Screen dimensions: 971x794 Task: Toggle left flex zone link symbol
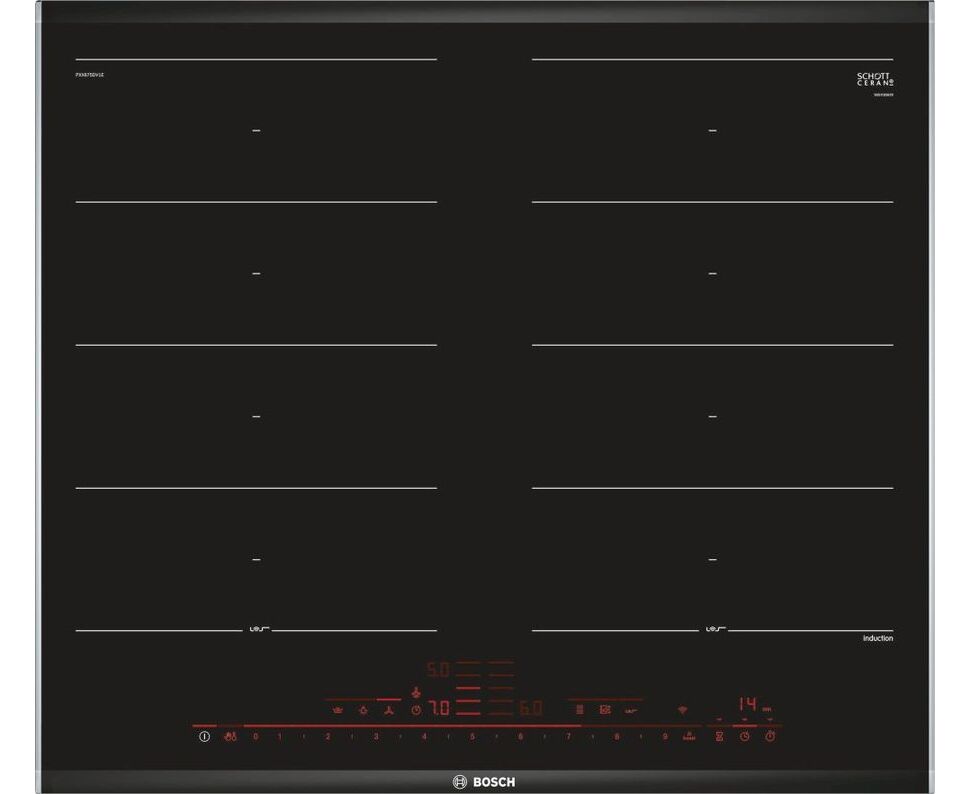(256, 630)
